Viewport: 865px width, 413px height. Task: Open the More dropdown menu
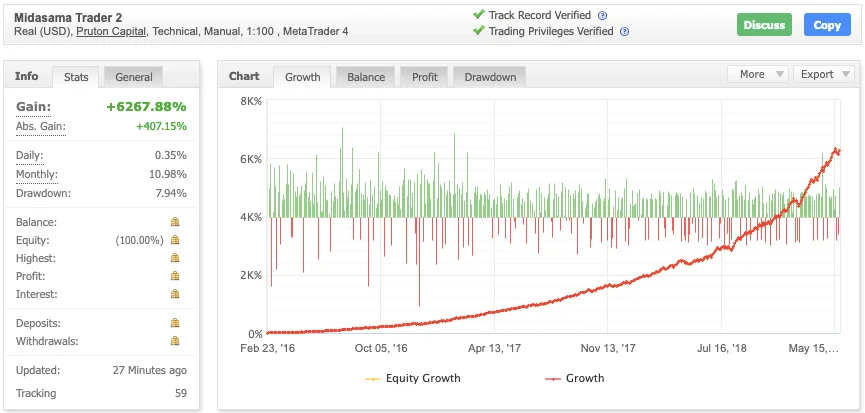pyautogui.click(x=758, y=74)
